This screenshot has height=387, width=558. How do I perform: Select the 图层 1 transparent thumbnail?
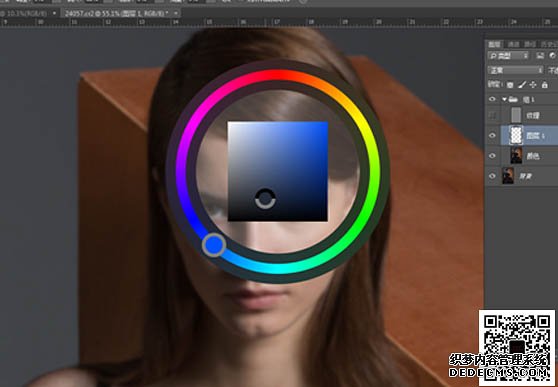[516, 136]
